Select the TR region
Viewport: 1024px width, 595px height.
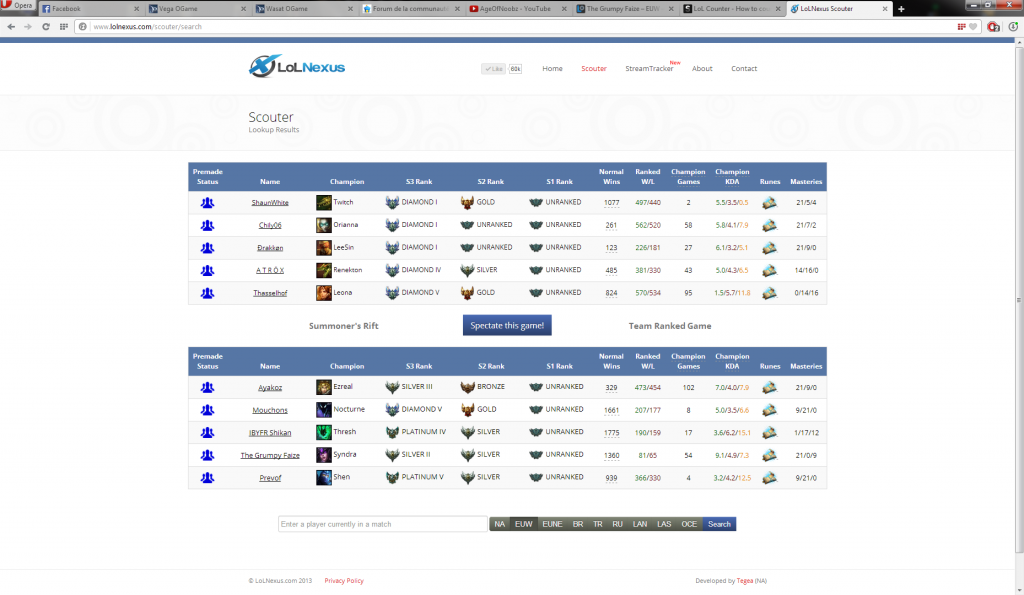pyautogui.click(x=598, y=524)
